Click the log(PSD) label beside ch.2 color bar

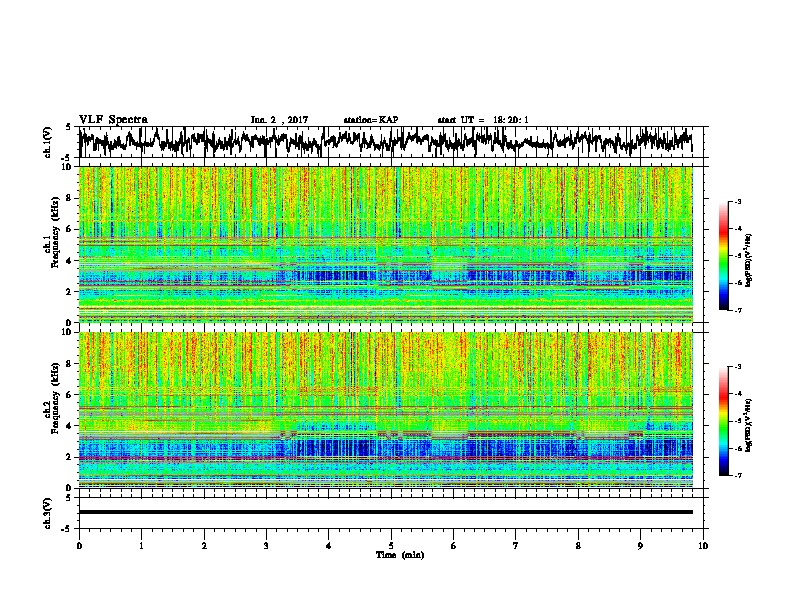(x=749, y=425)
